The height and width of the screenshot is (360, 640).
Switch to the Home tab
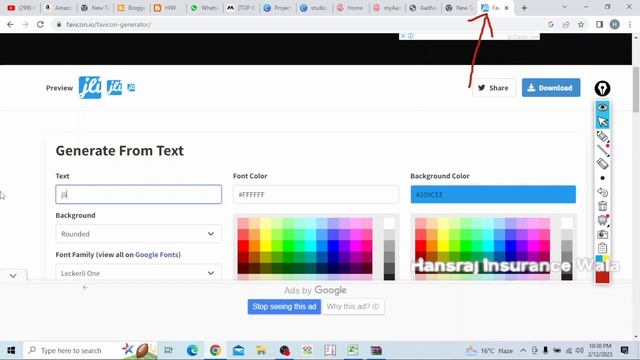click(350, 8)
